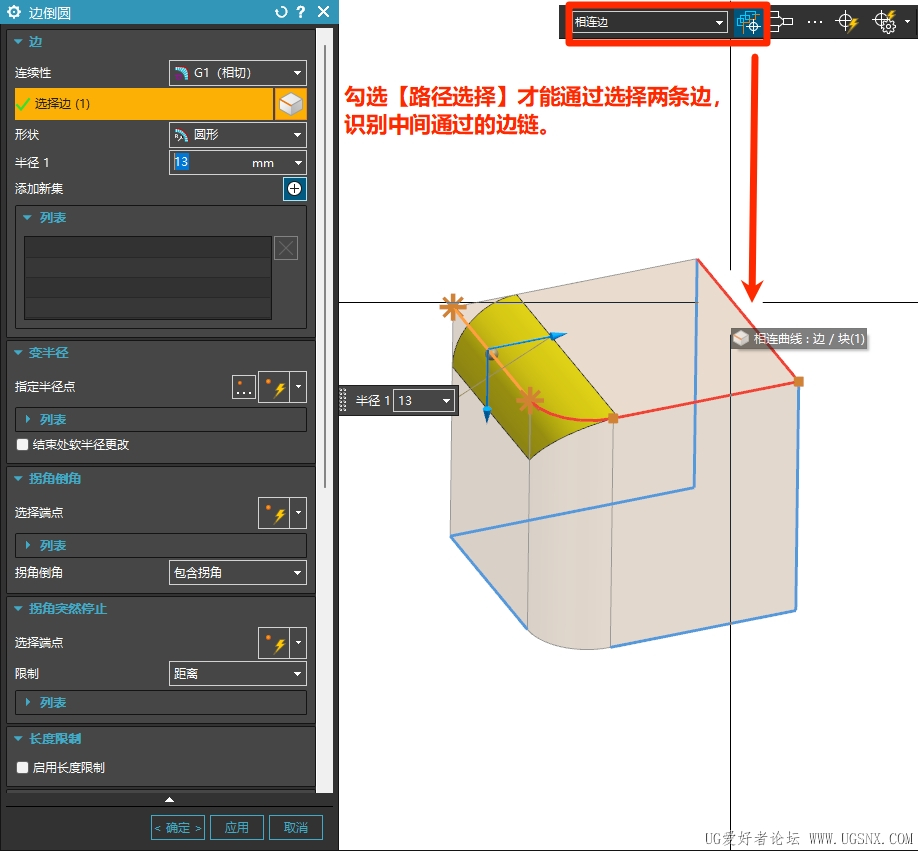Open the help question mark icon
Viewport: 918px width, 851px height.
(301, 12)
